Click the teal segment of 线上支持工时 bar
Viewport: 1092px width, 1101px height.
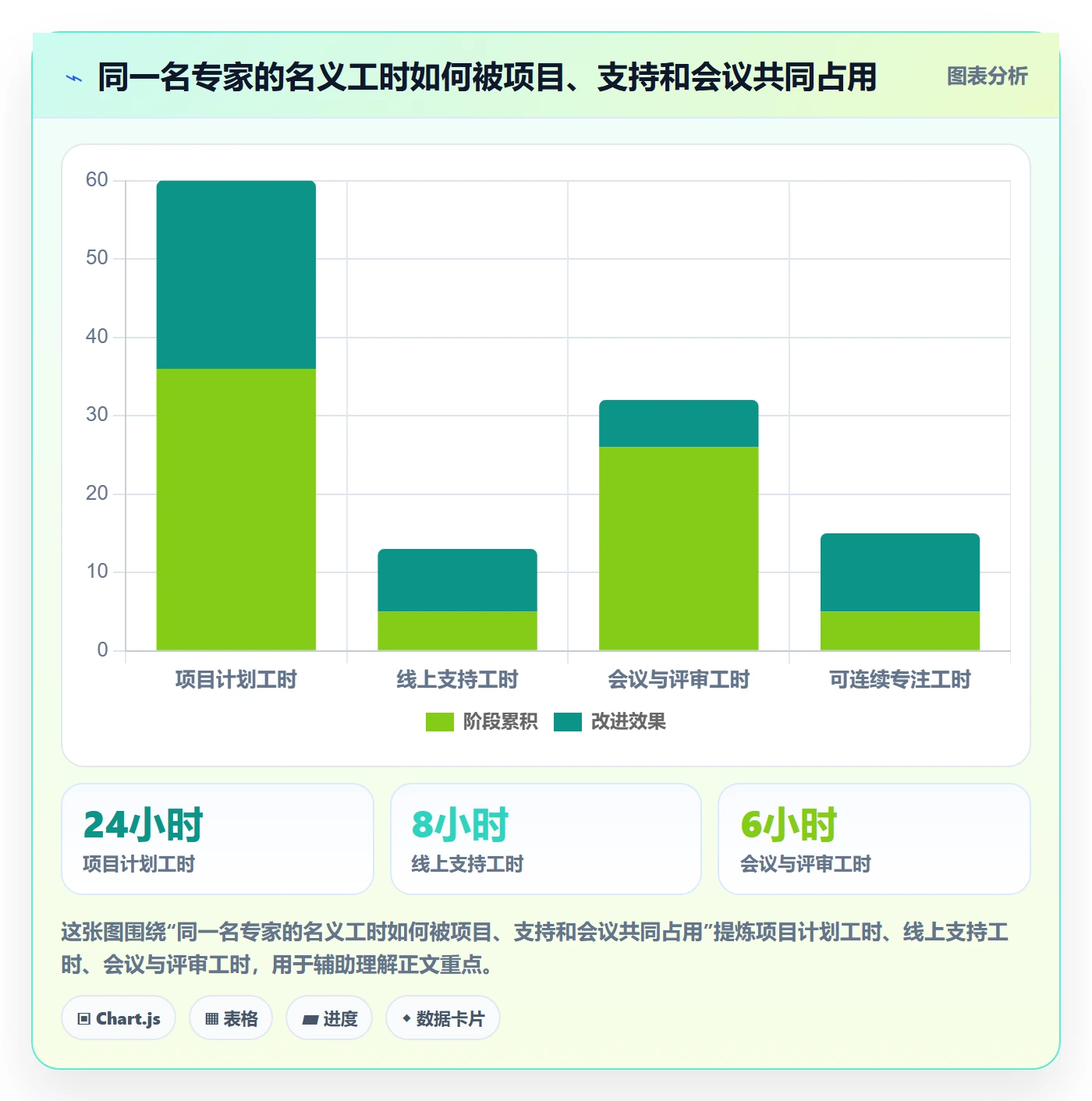coord(458,580)
